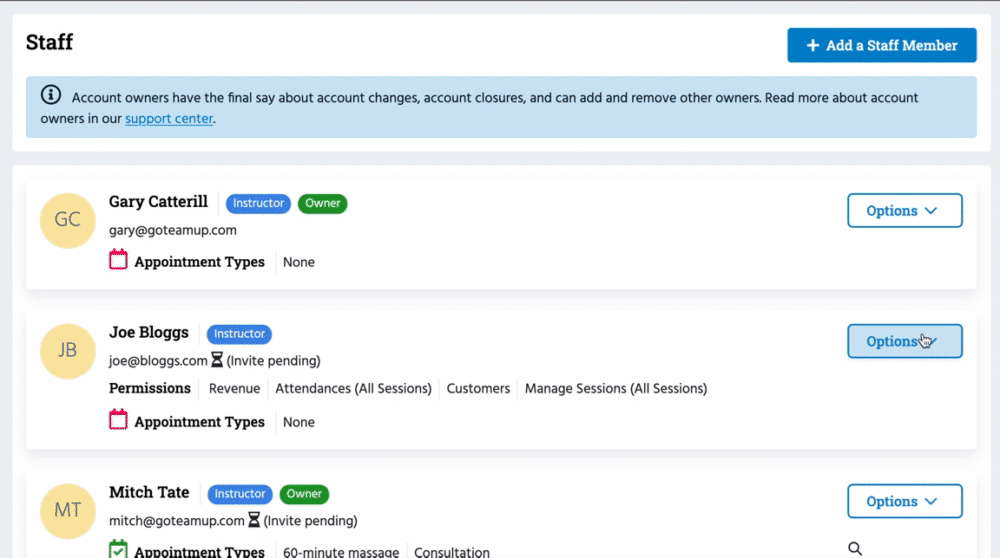Image resolution: width=1000 pixels, height=558 pixels.
Task: Click Mitch's 60-minute massage appointment type
Action: click(x=341, y=552)
